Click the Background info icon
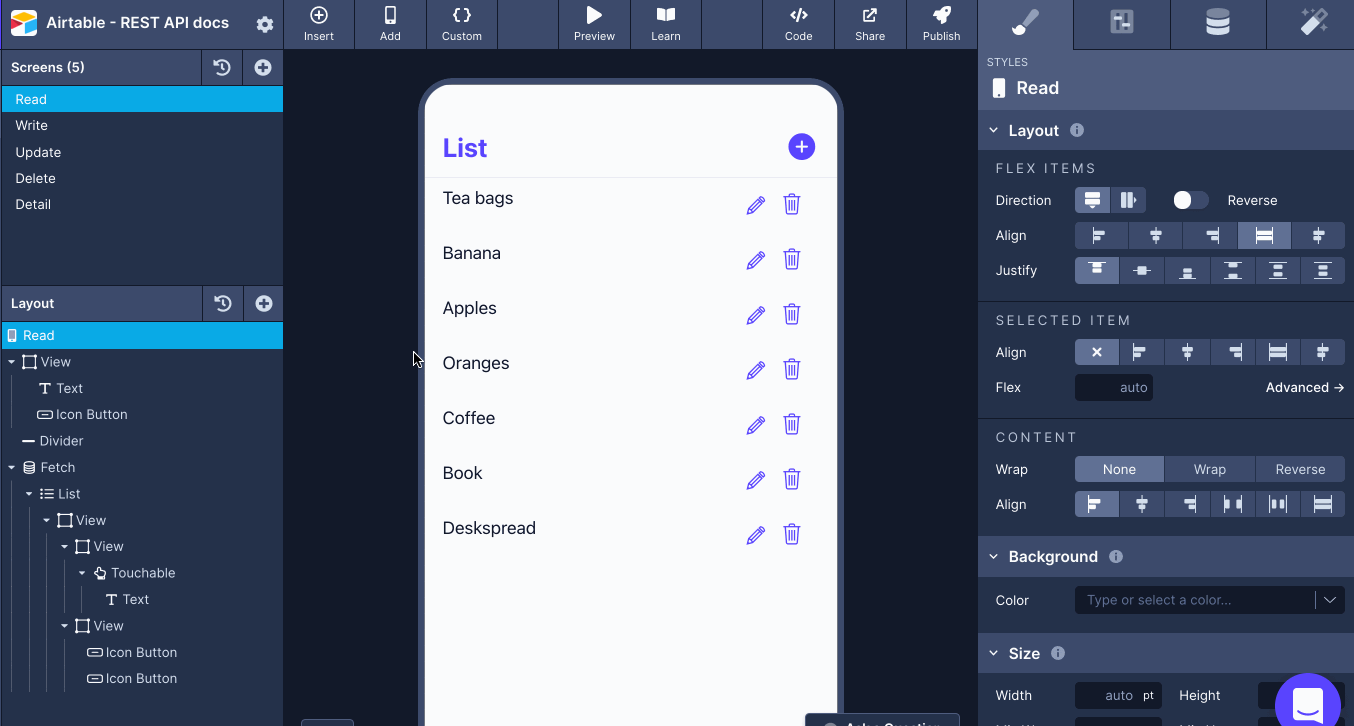Viewport: 1354px width, 726px height. click(x=1116, y=557)
